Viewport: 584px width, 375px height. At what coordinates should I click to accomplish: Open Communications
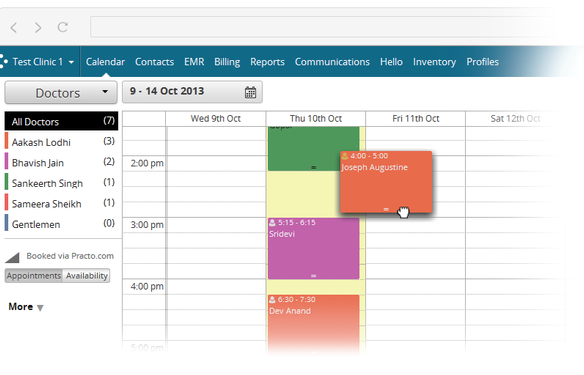tap(332, 62)
